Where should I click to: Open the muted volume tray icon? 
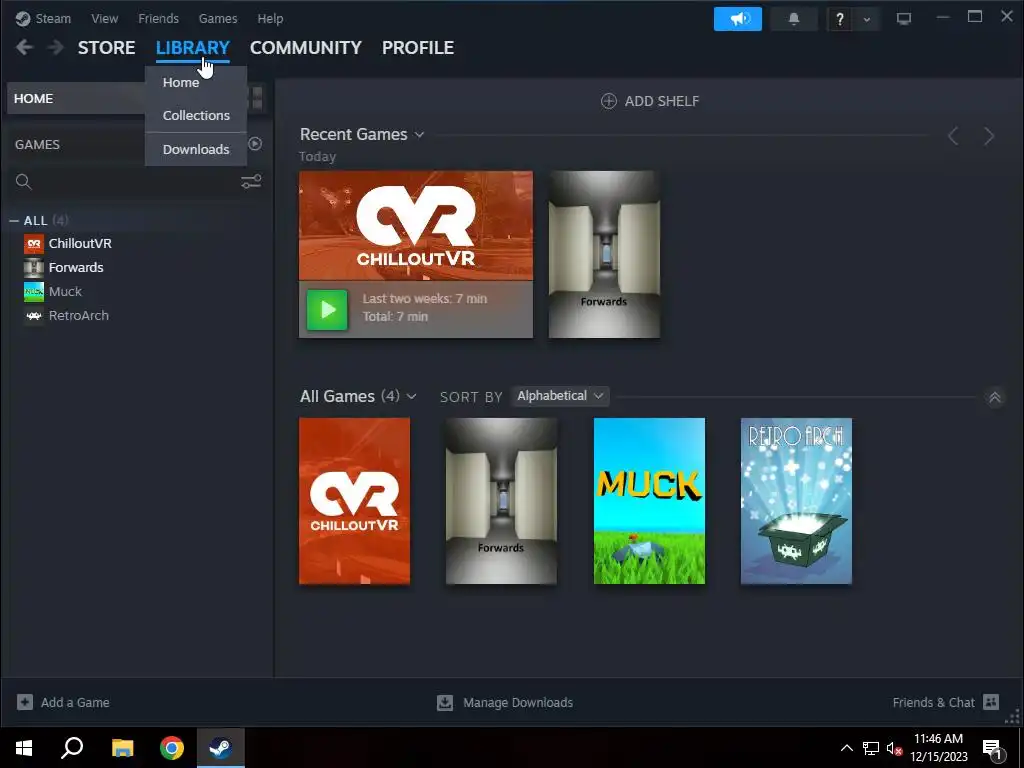pos(894,748)
